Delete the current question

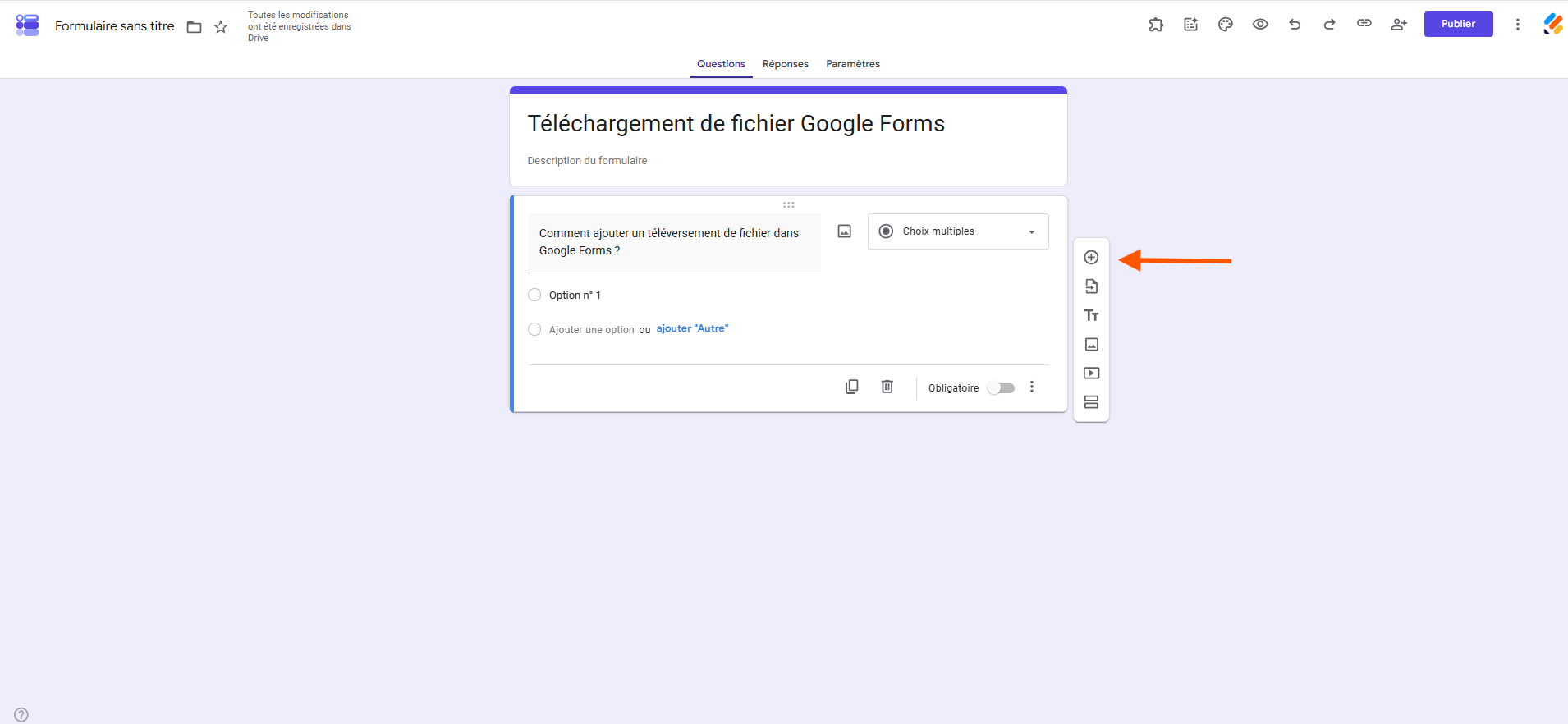point(887,387)
